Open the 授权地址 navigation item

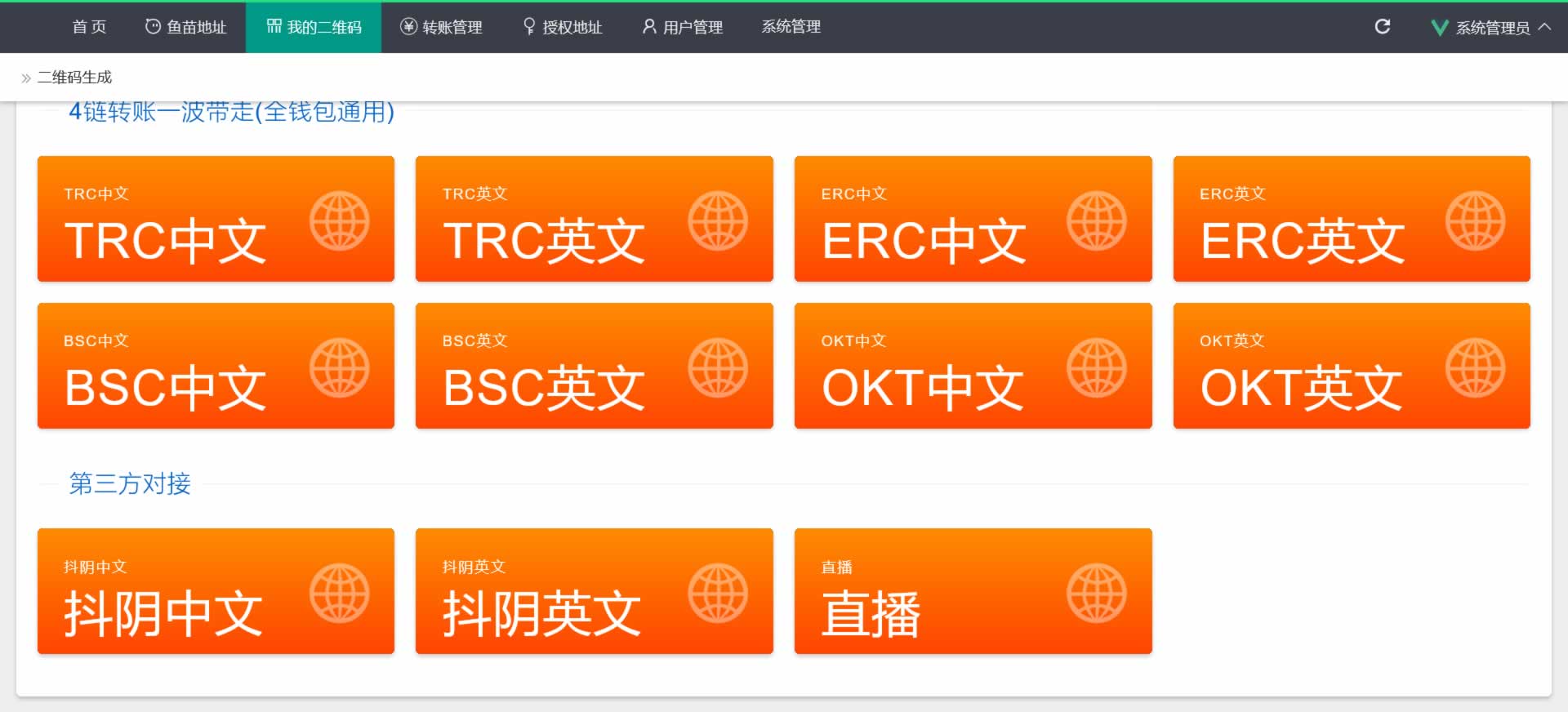(x=563, y=27)
